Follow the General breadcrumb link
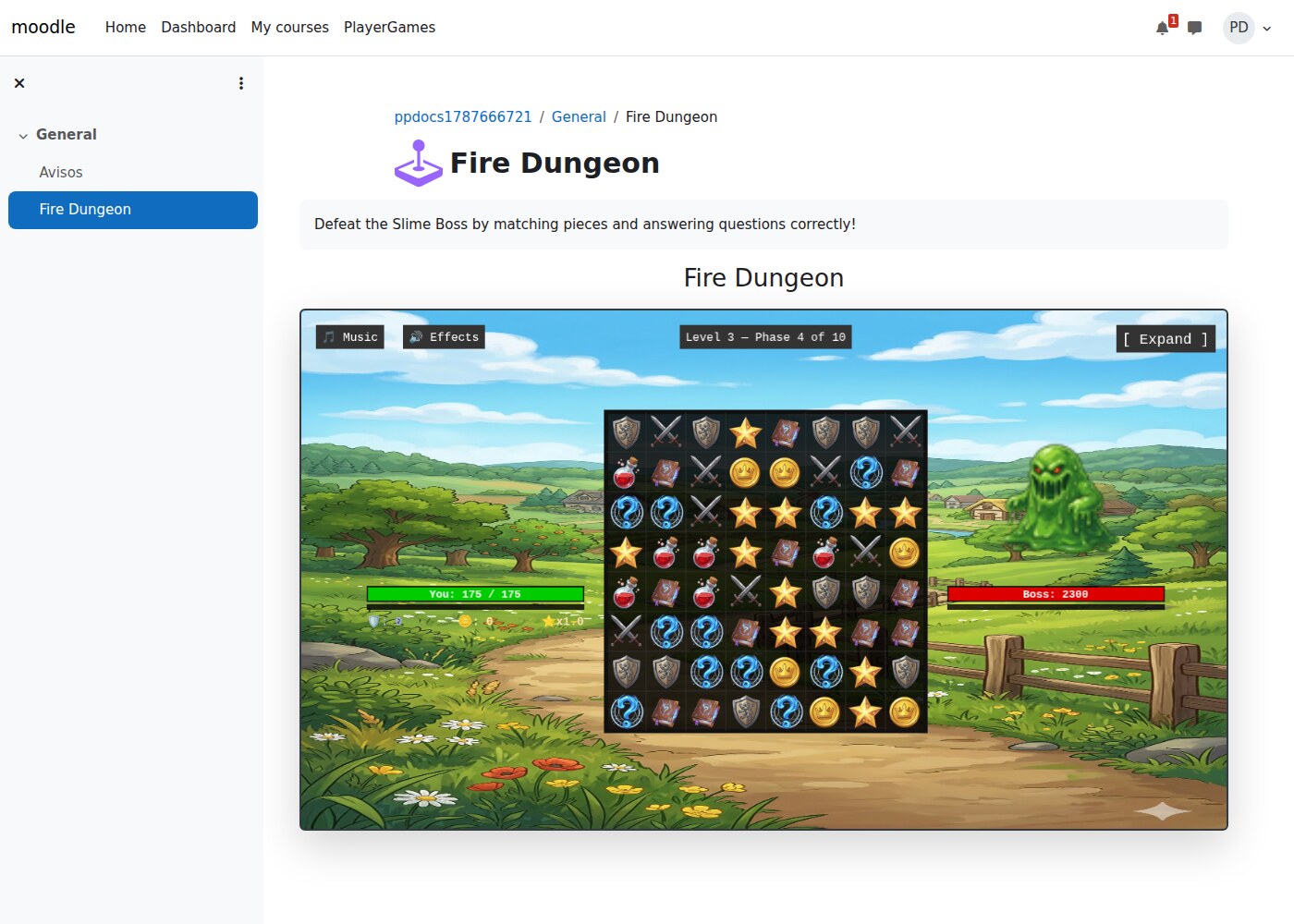The width and height of the screenshot is (1294, 924). pos(579,116)
